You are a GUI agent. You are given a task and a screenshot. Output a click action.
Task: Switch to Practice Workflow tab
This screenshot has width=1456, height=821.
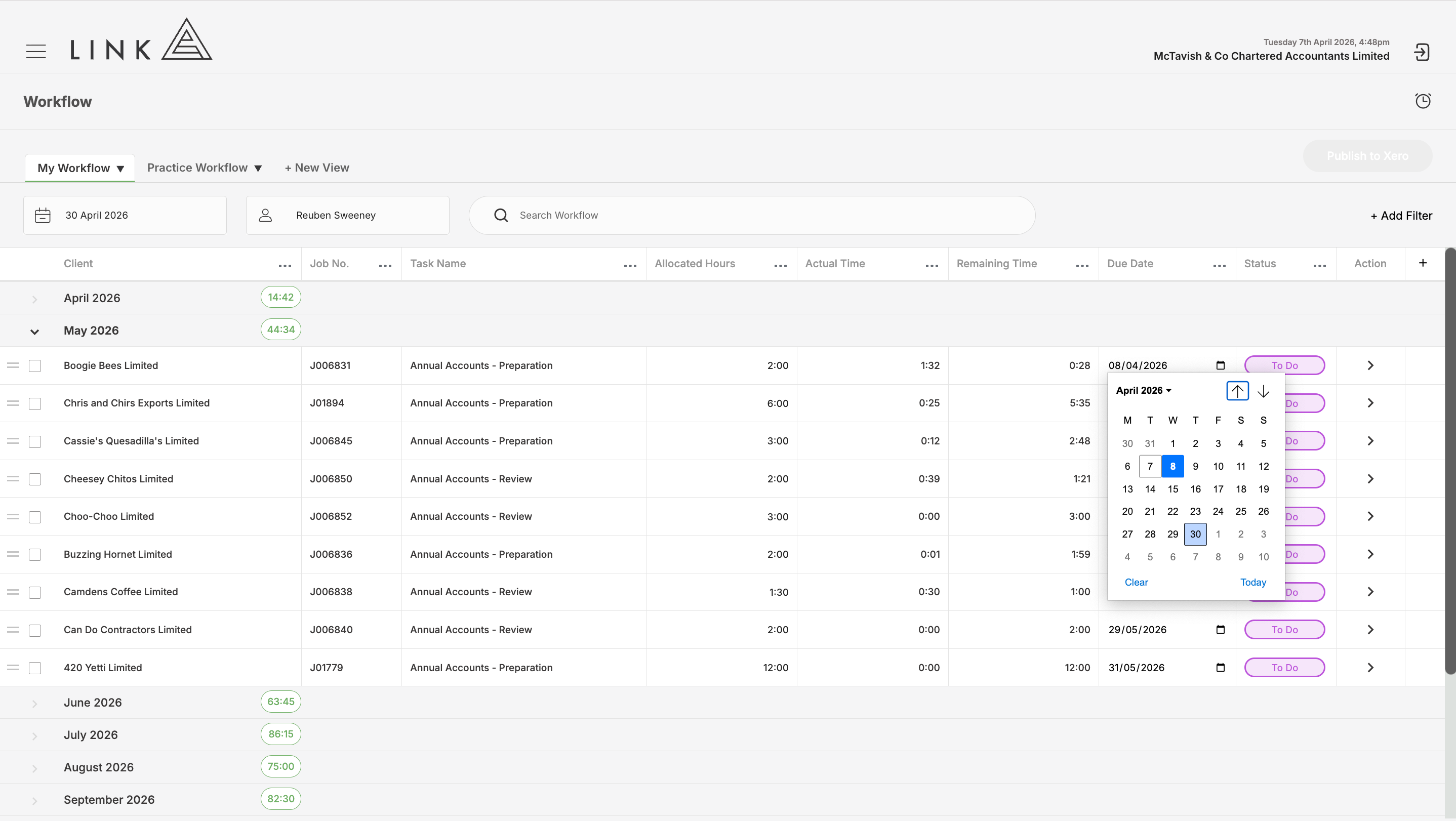tap(204, 168)
